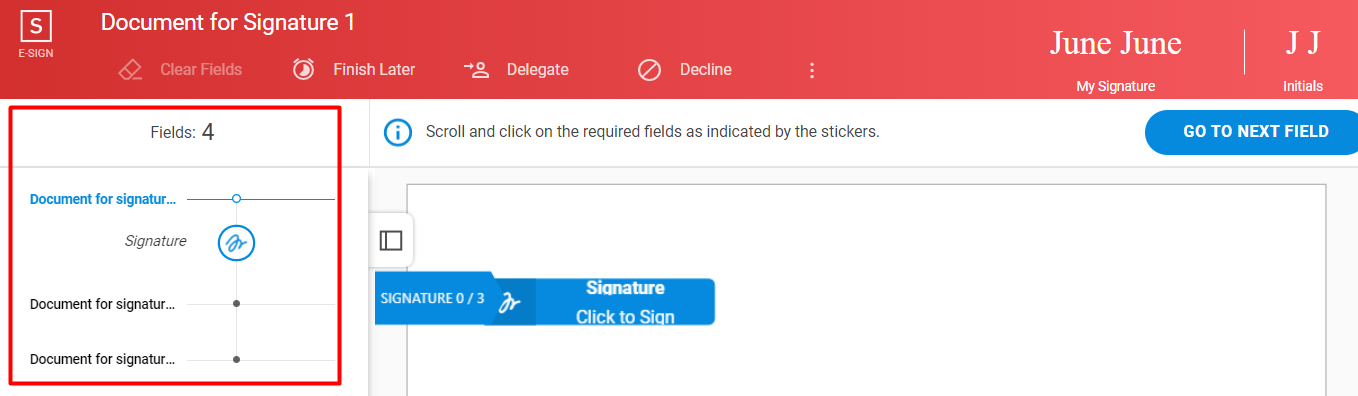The height and width of the screenshot is (396, 1358).
Task: Open the three-dot more options menu
Action: tap(812, 70)
